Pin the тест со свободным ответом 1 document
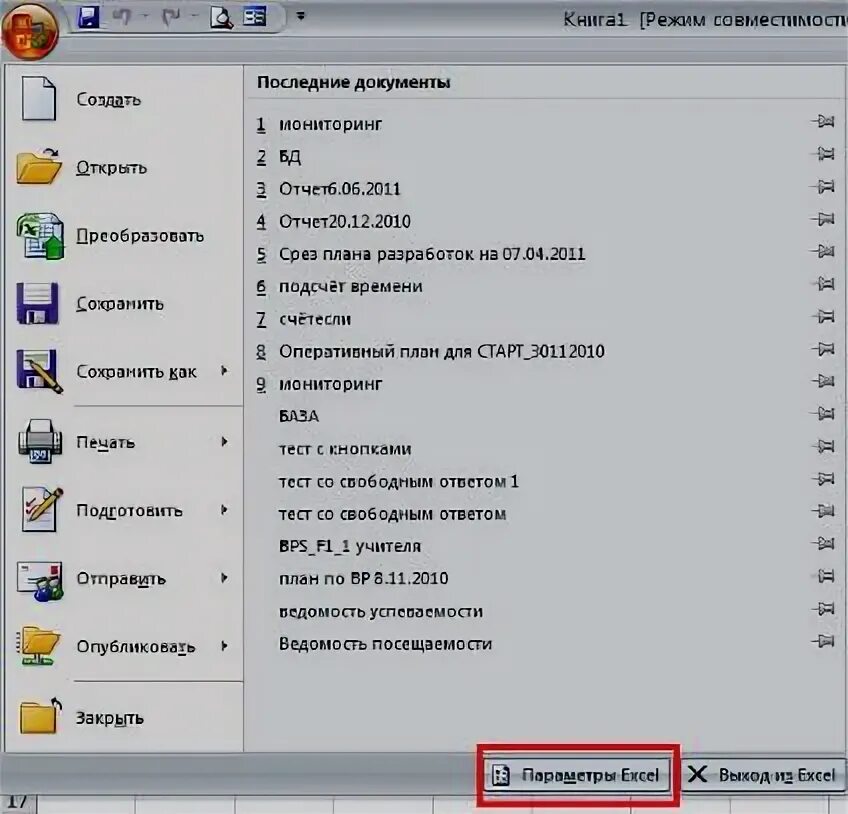 (x=824, y=479)
